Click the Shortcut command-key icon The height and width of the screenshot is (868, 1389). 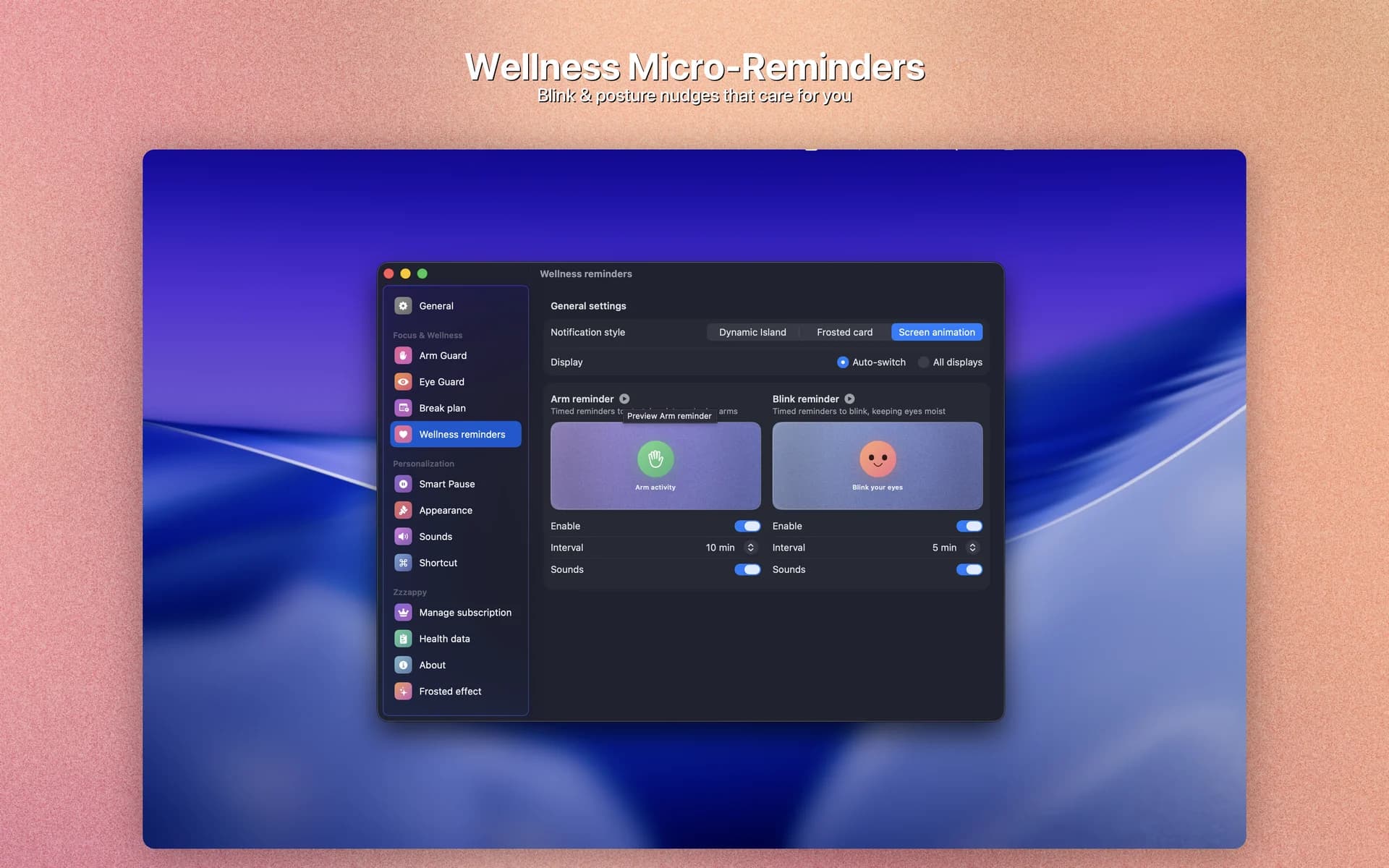pyautogui.click(x=403, y=563)
